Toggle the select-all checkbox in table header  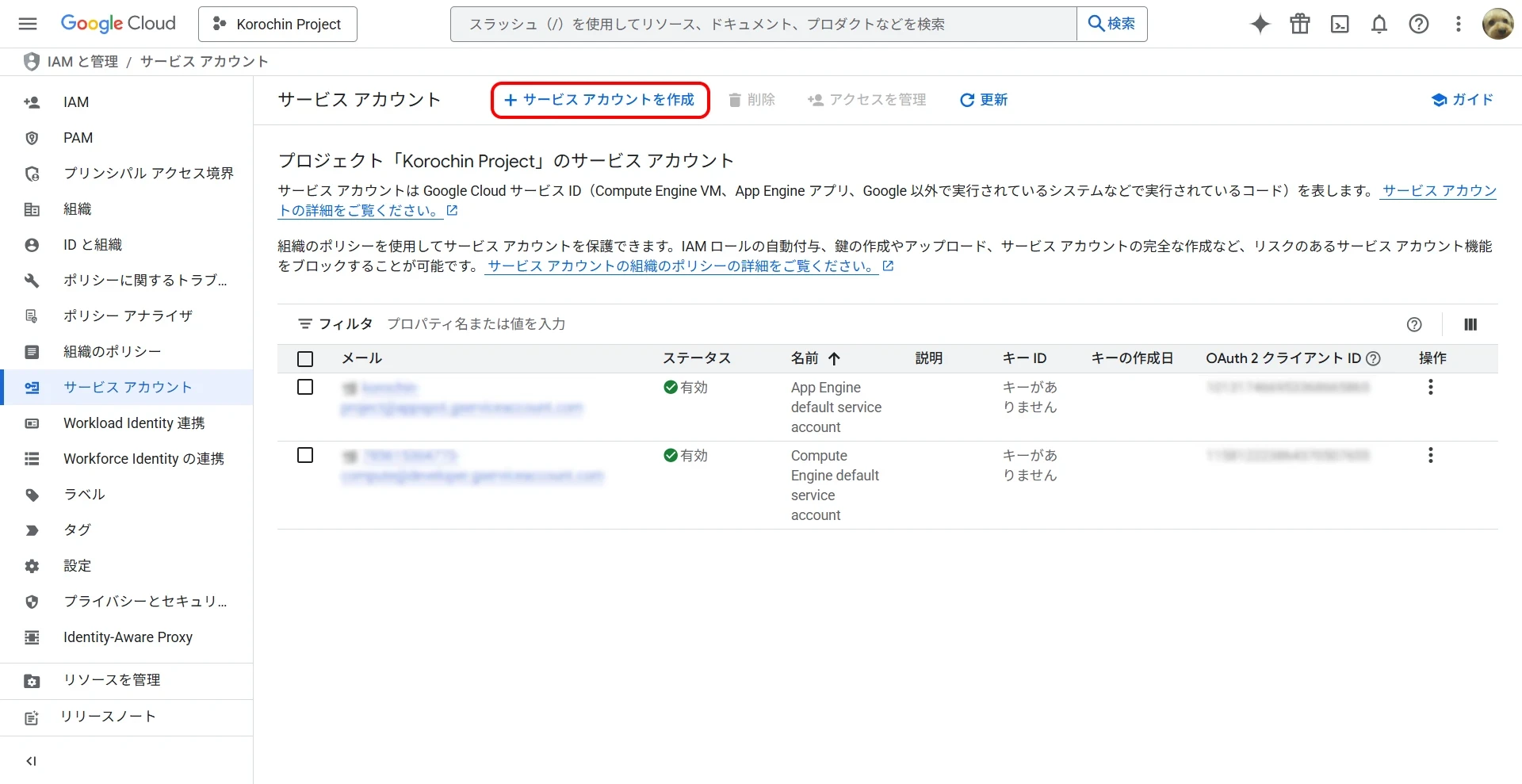click(305, 359)
